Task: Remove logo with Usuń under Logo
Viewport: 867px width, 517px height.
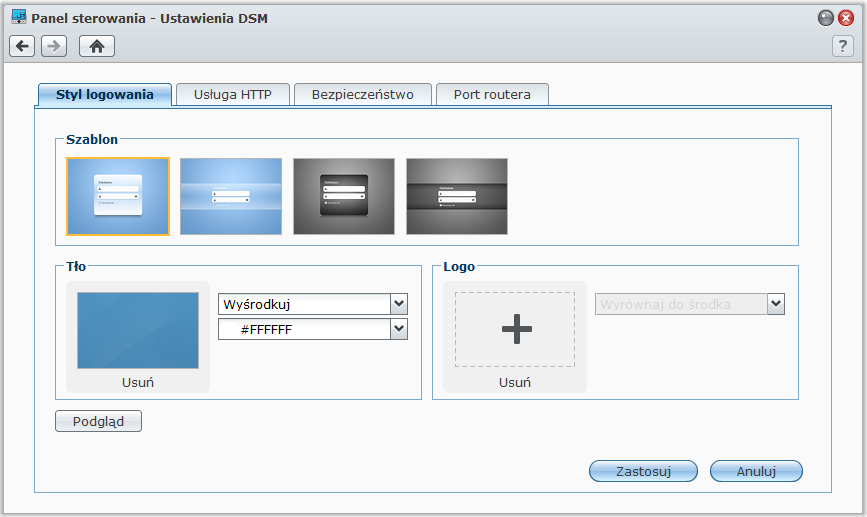Action: tap(515, 383)
